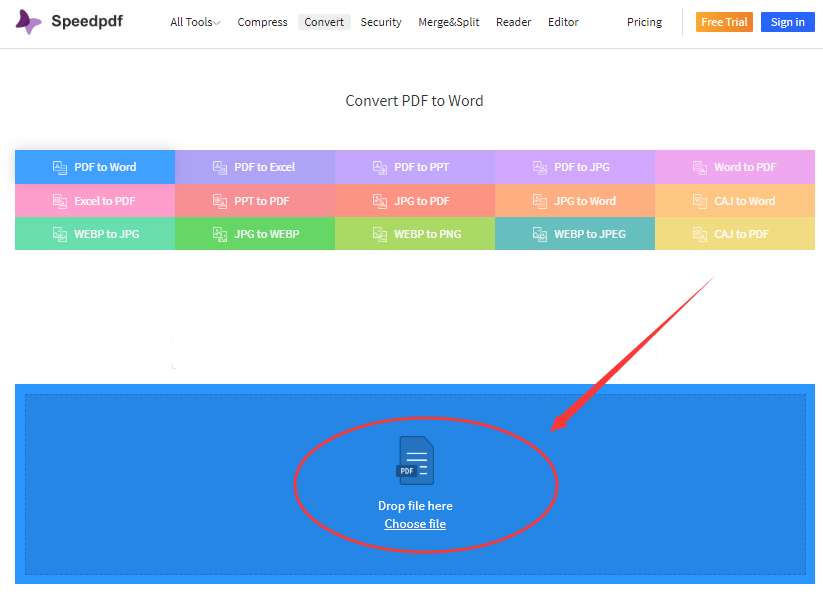Click the WEBP to PNG tile icon
823x594 pixels.
[x=380, y=234]
